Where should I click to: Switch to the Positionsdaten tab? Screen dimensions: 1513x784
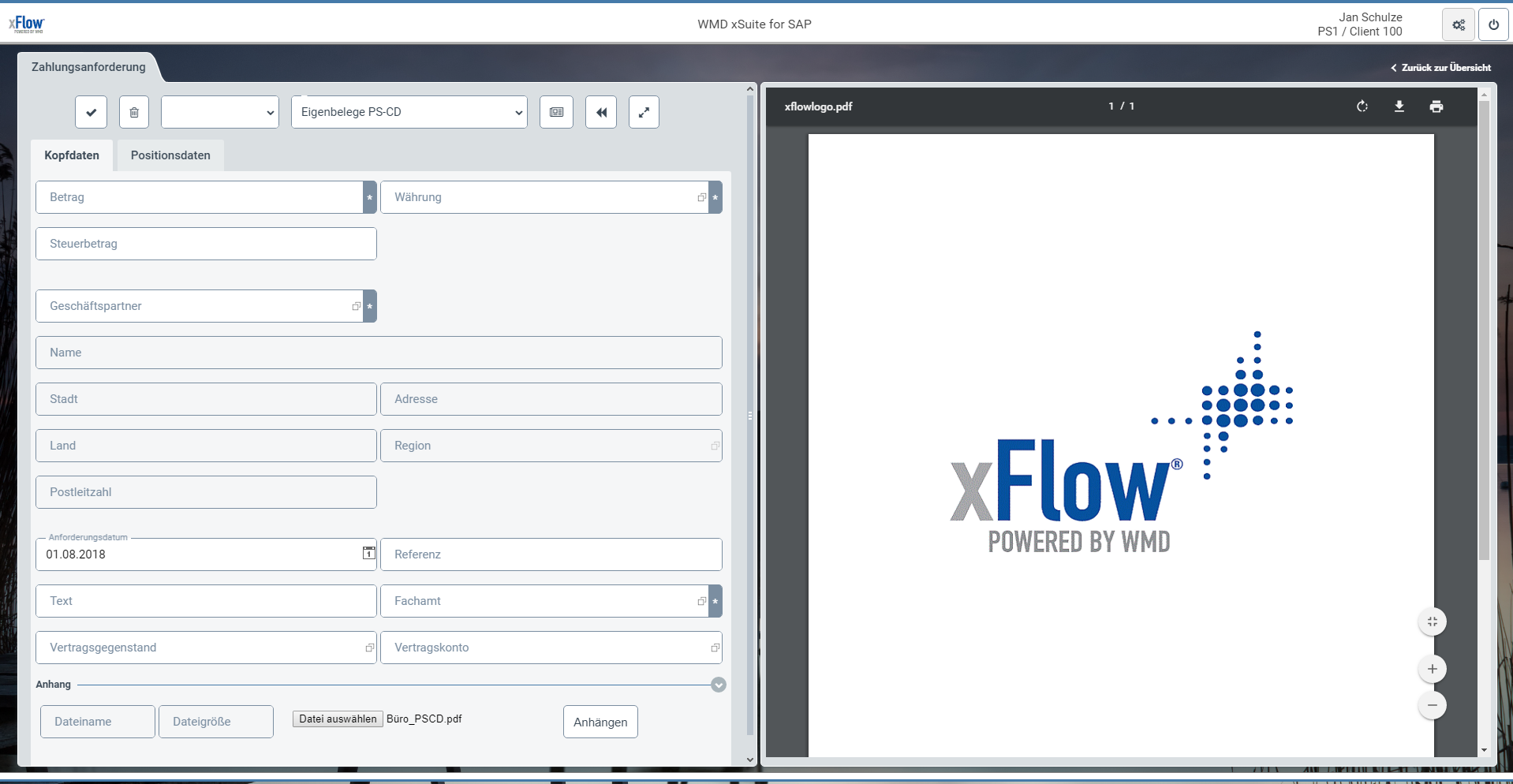coord(170,155)
